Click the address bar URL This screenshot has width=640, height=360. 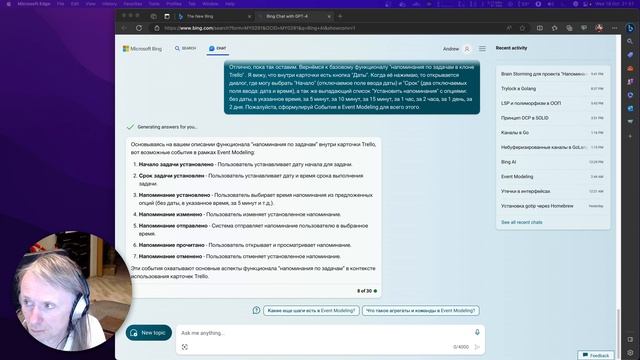[x=260, y=28]
